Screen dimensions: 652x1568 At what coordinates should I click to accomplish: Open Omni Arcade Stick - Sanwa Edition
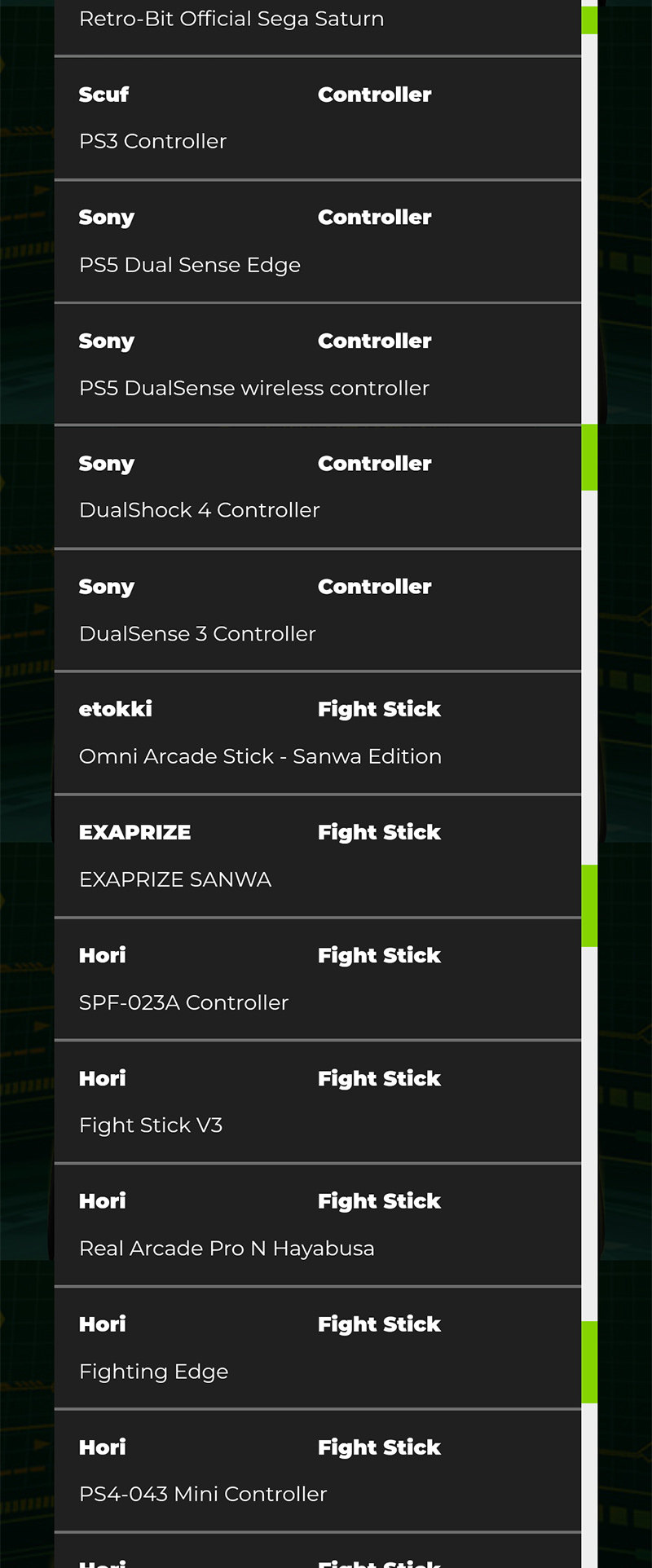pyautogui.click(x=260, y=756)
